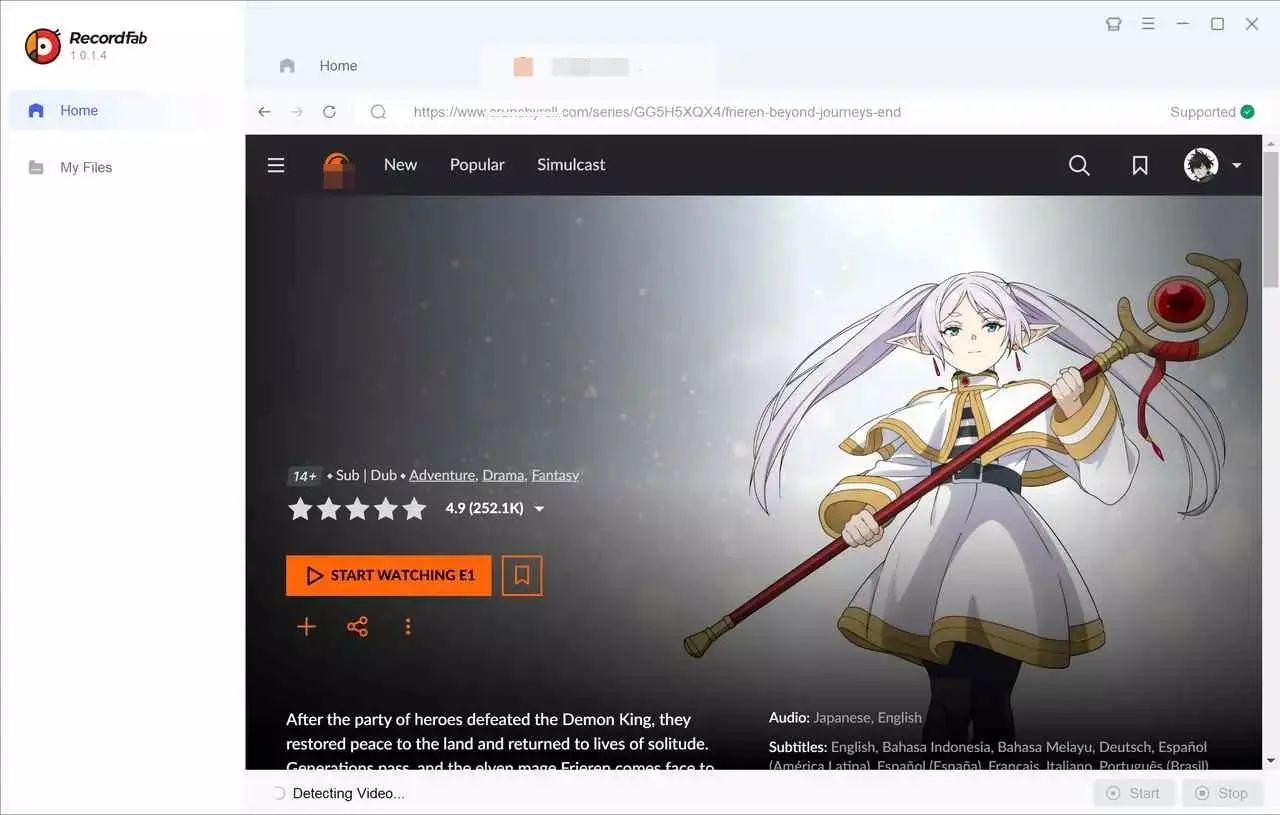Screen dimensions: 1280x815
Task: Click the Audio: Japanese, English text
Action: coord(845,717)
